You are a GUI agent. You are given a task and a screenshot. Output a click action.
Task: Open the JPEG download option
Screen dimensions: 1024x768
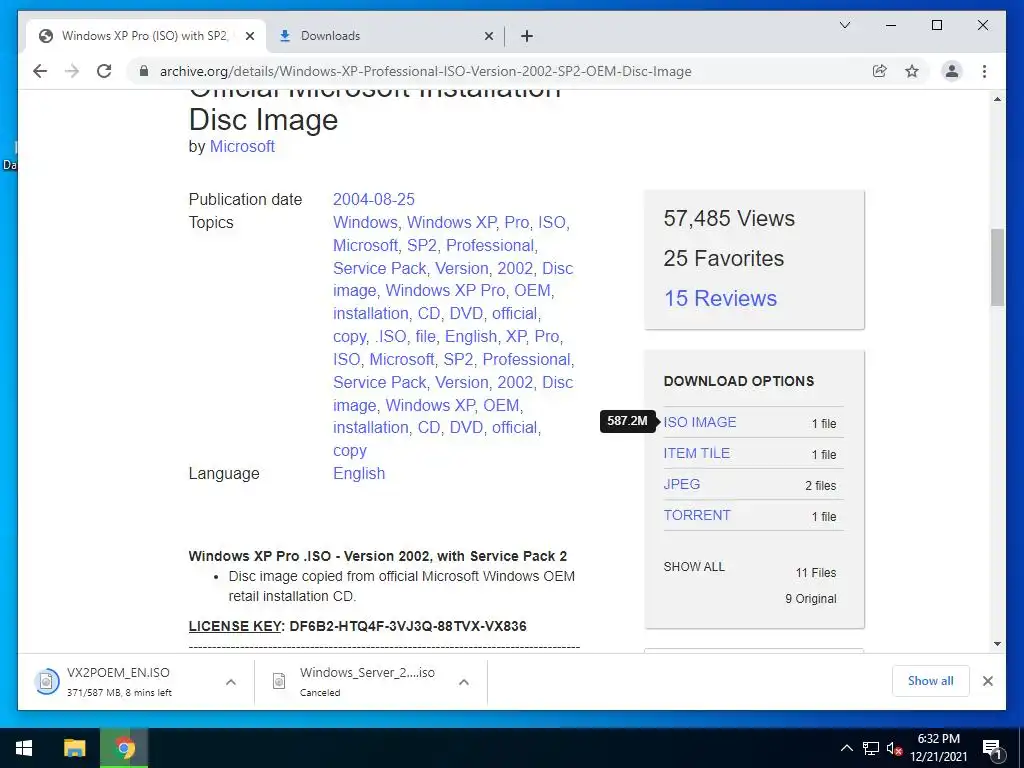(x=682, y=485)
